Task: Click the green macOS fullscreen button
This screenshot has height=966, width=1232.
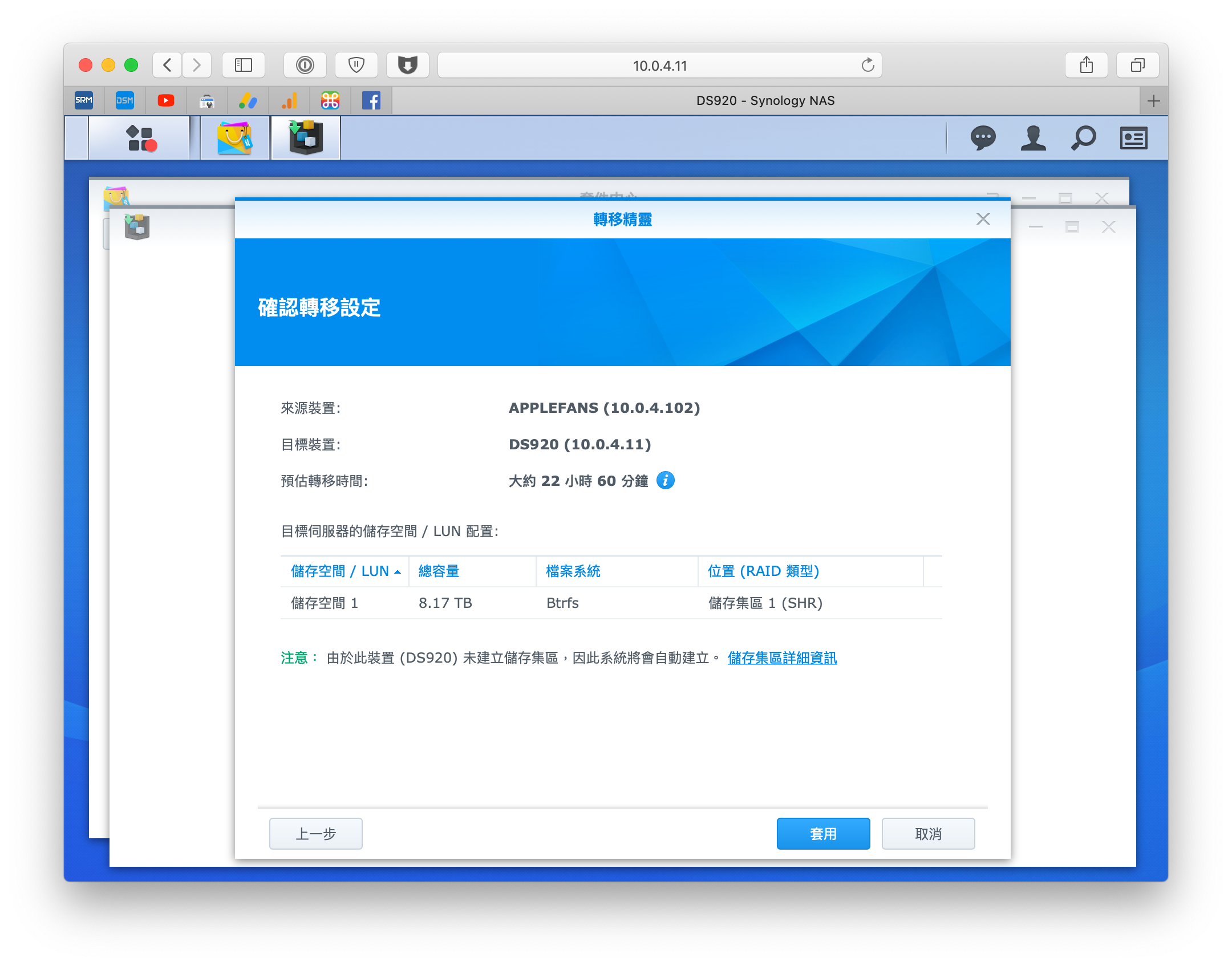Action: pos(131,65)
